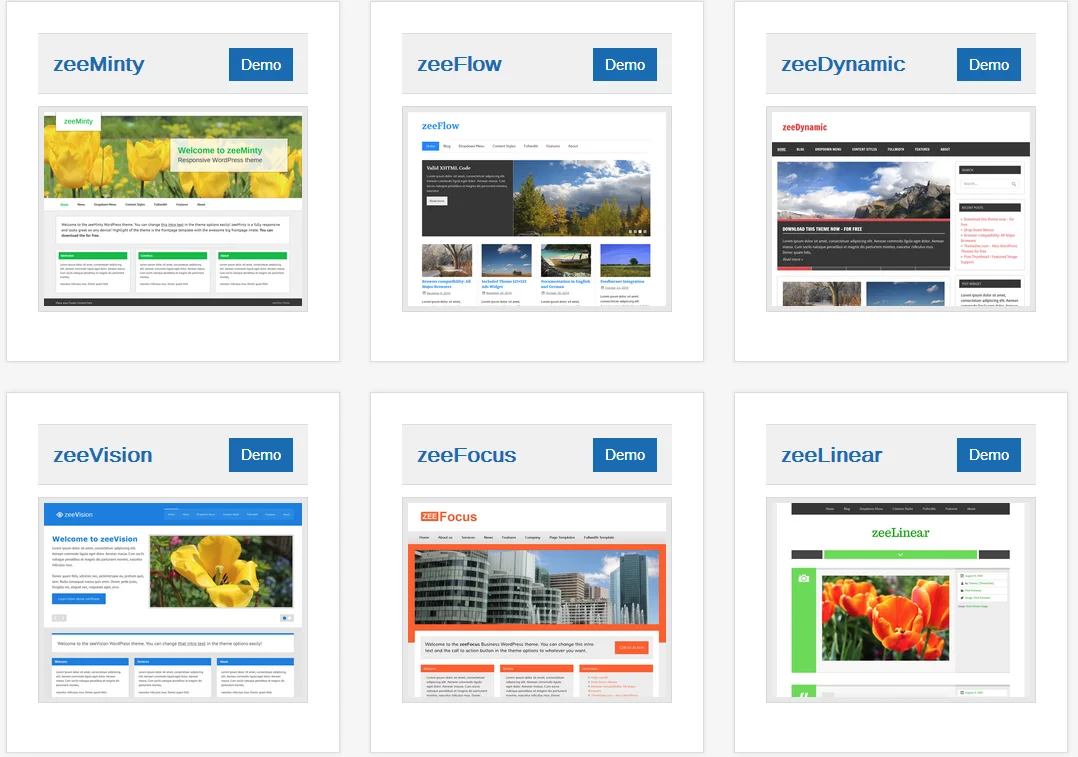1078x757 pixels.
Task: Open the zeeFocus skyscraper preview thumbnail
Action: point(537,600)
